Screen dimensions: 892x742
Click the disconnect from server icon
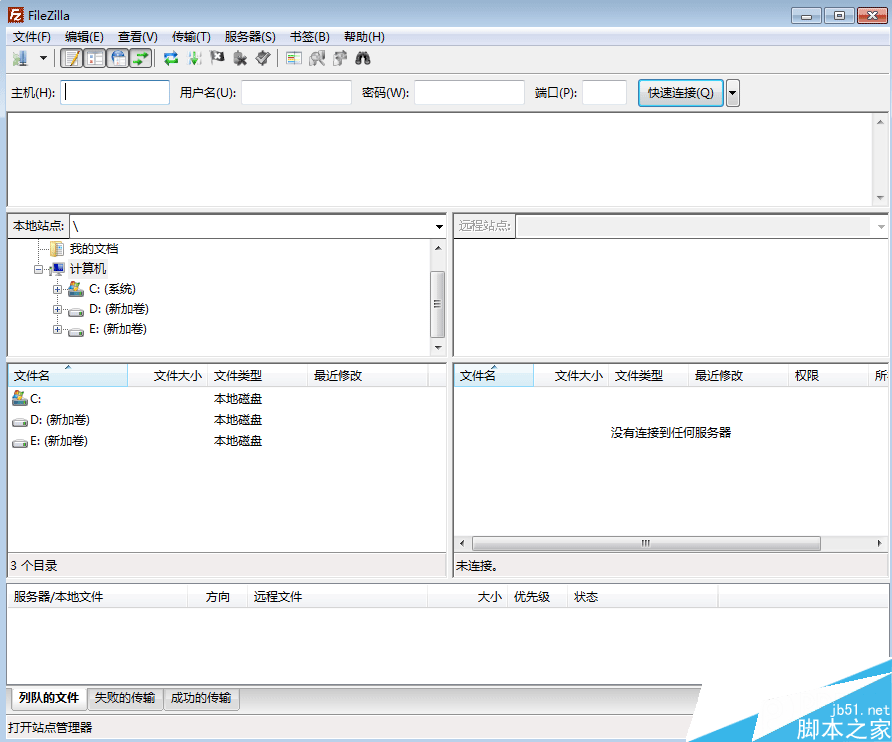tap(239, 58)
